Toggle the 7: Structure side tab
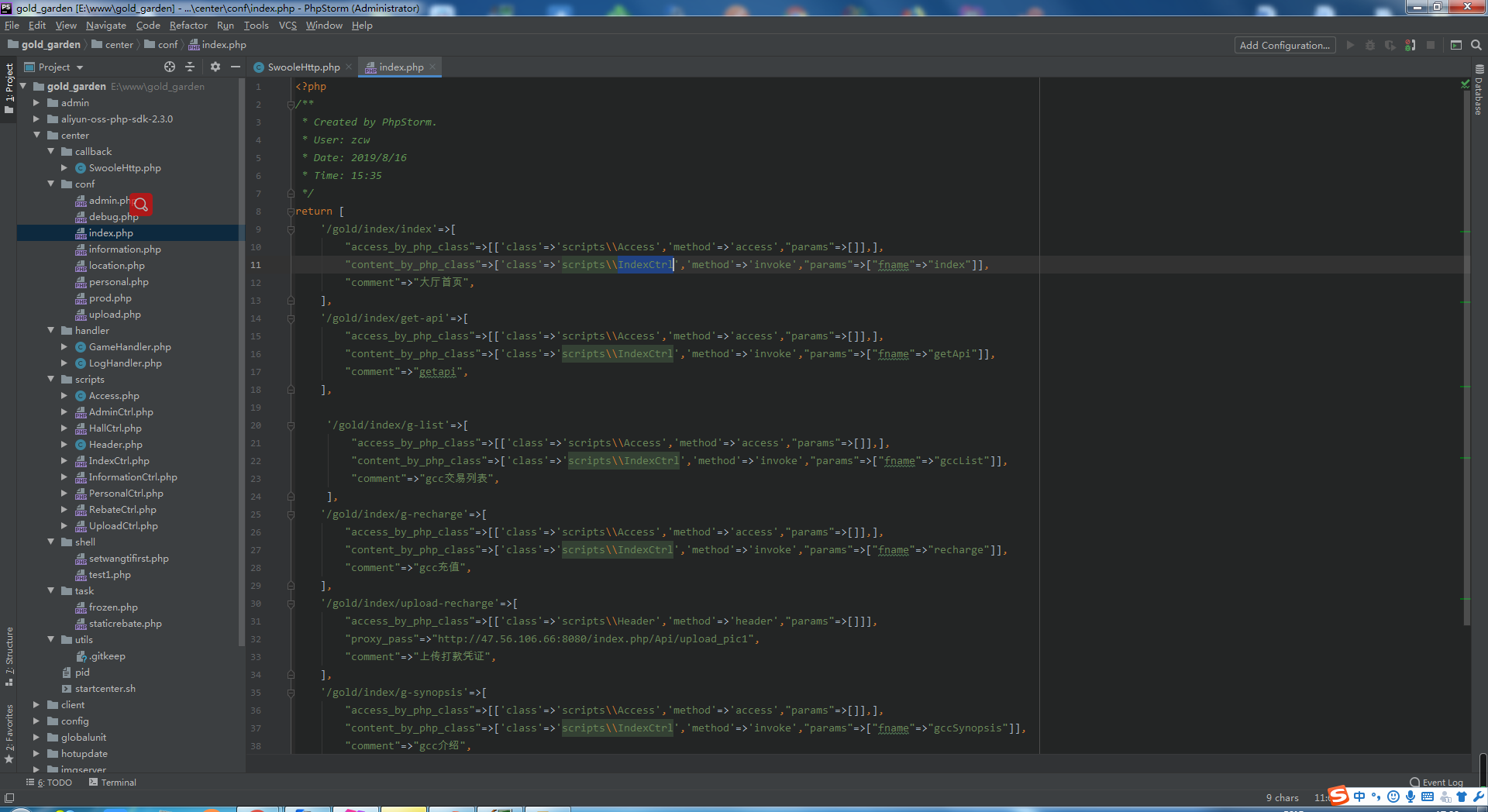The image size is (1488, 812). point(9,656)
